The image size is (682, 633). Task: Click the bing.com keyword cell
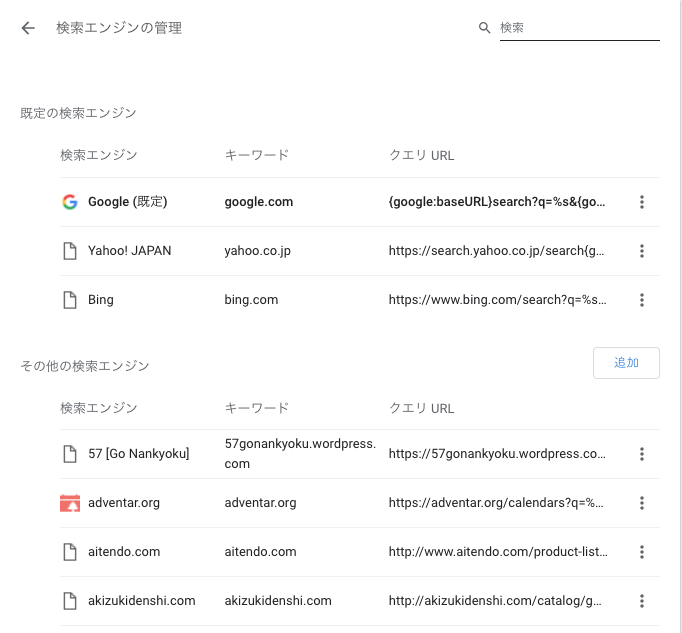coord(251,300)
